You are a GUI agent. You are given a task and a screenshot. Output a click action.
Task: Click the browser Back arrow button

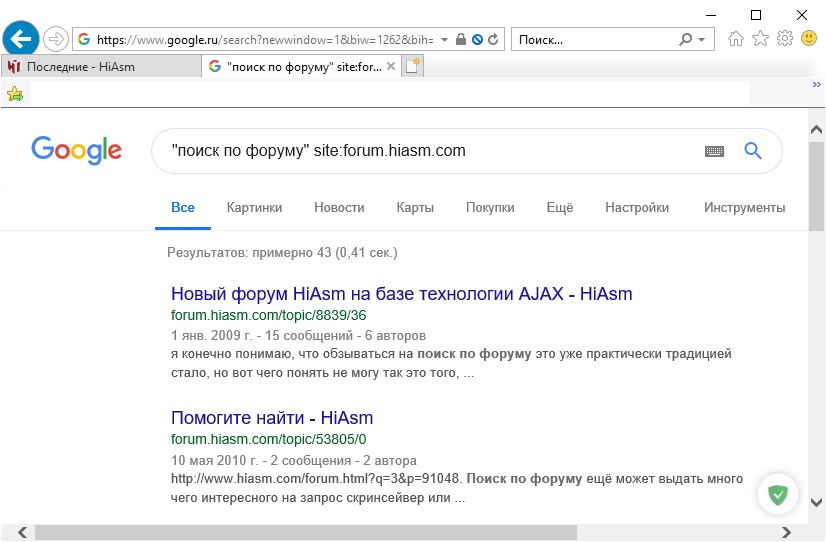coord(22,39)
